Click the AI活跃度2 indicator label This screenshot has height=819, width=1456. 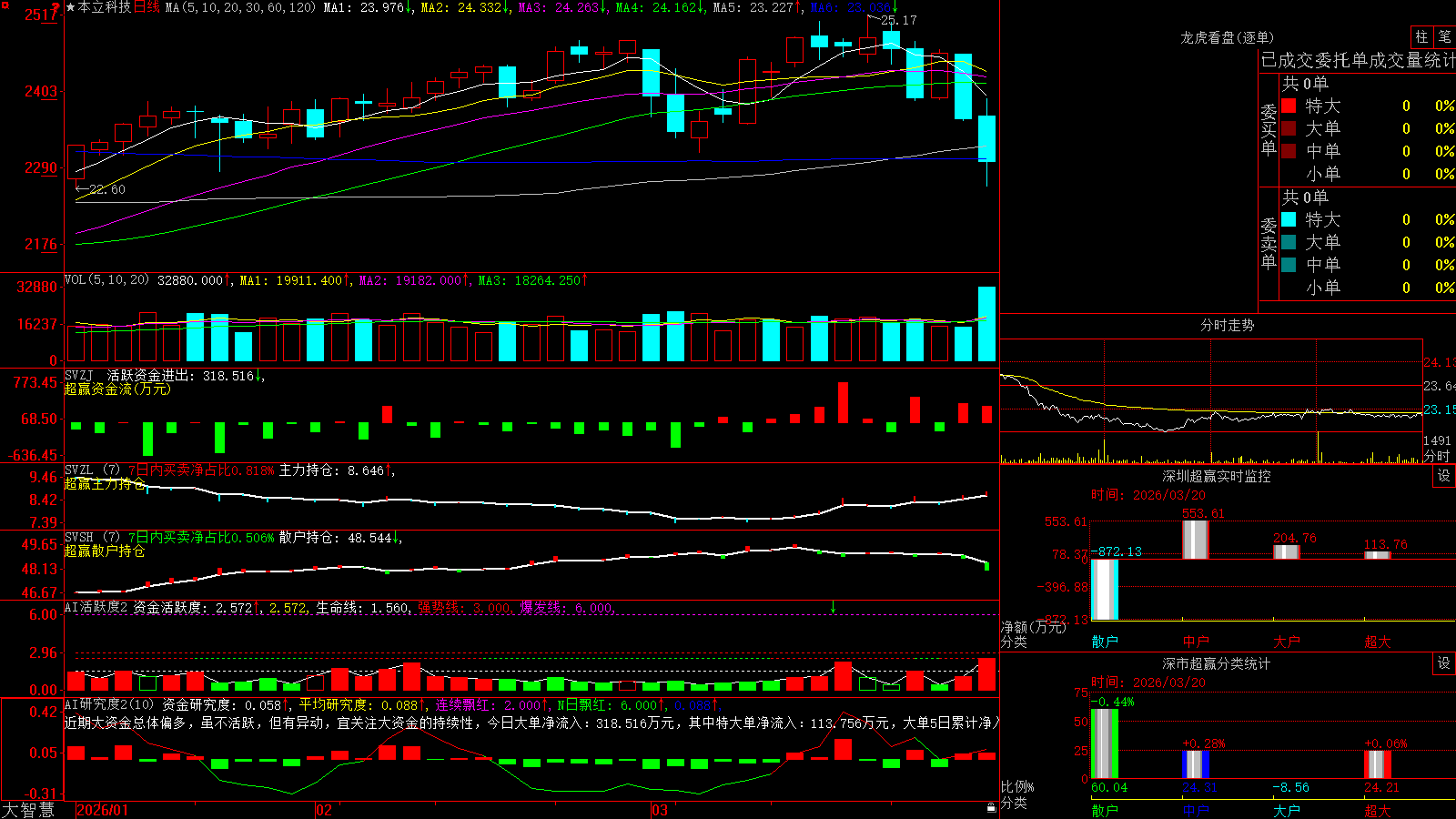coord(96,607)
